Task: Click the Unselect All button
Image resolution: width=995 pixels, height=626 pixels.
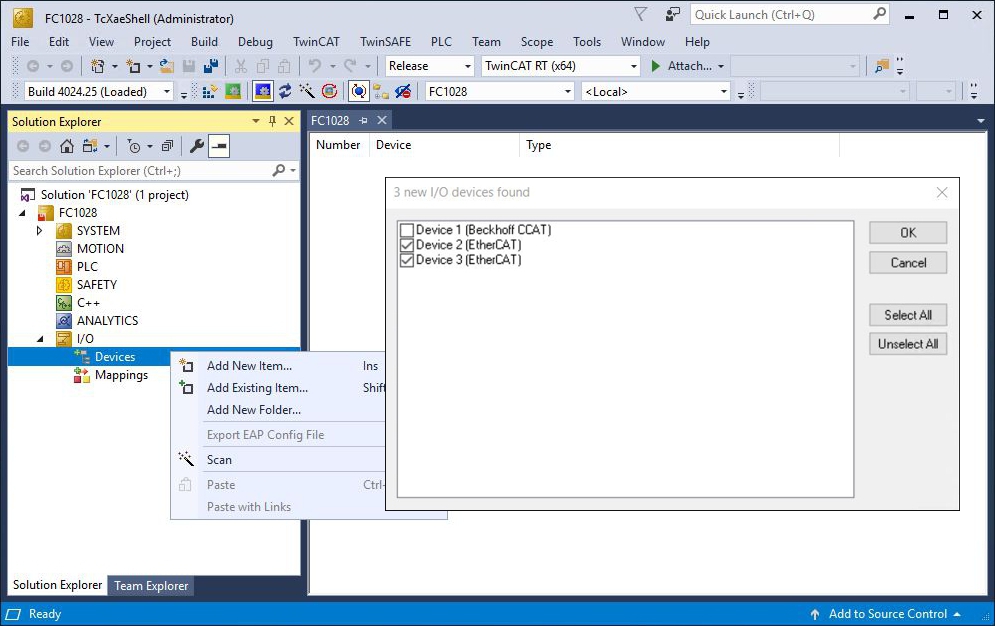Action: (908, 344)
